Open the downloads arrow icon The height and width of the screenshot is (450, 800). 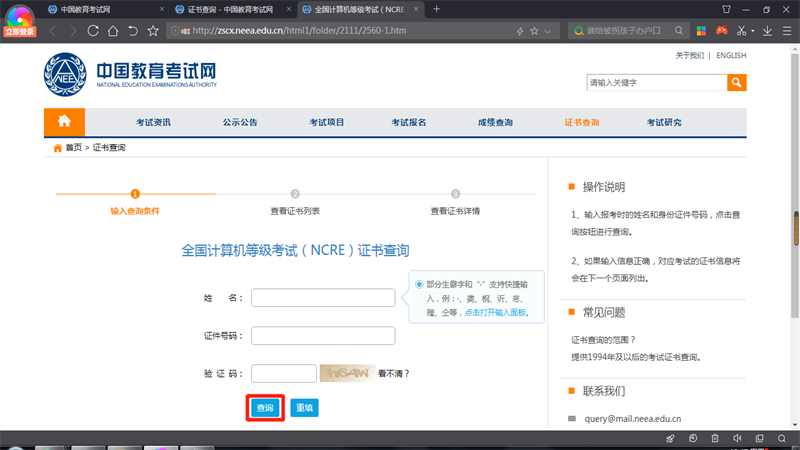(x=767, y=31)
